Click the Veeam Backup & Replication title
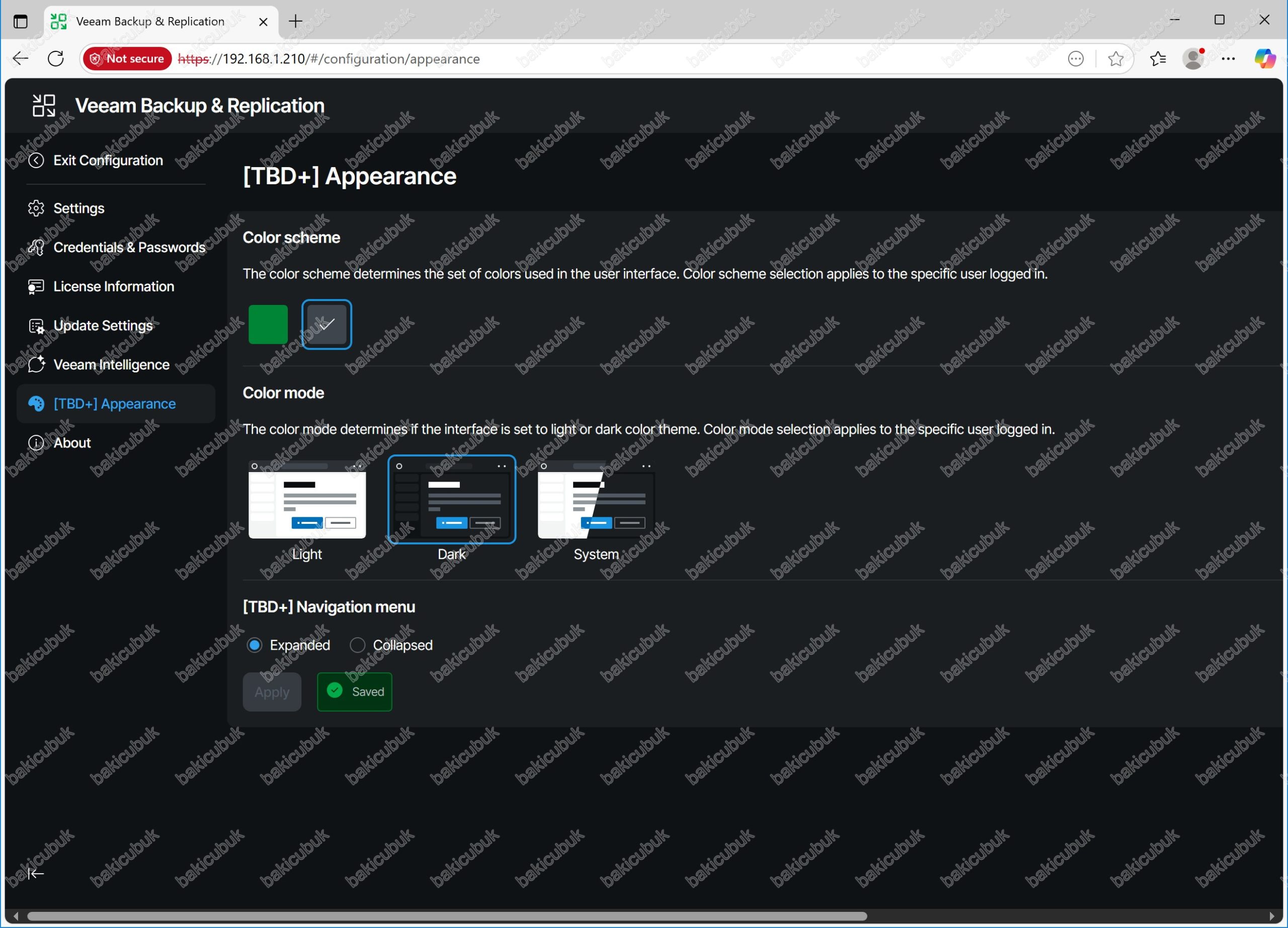 tap(199, 106)
